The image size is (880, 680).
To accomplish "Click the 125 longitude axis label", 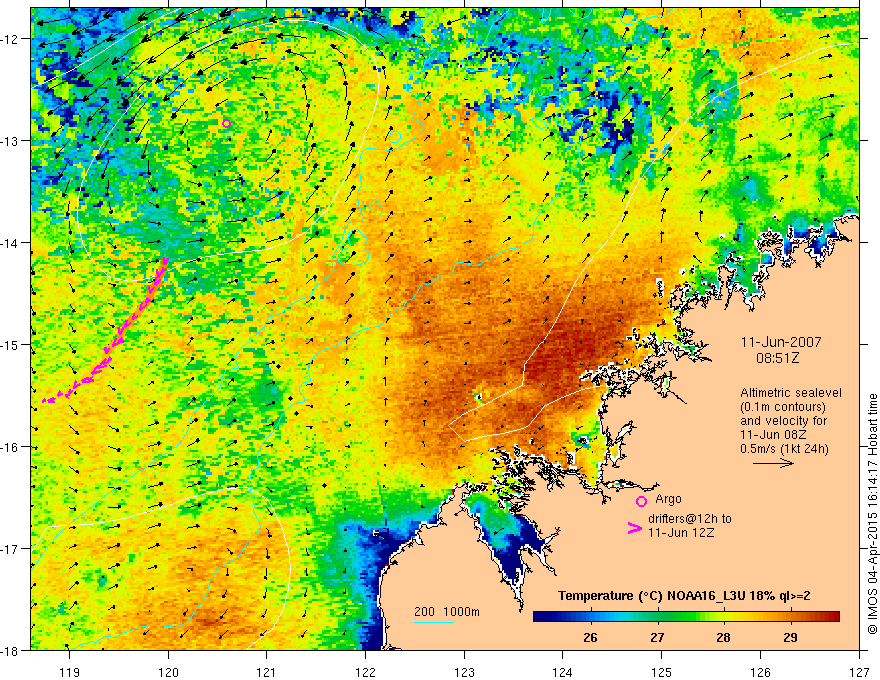I will click(662, 672).
